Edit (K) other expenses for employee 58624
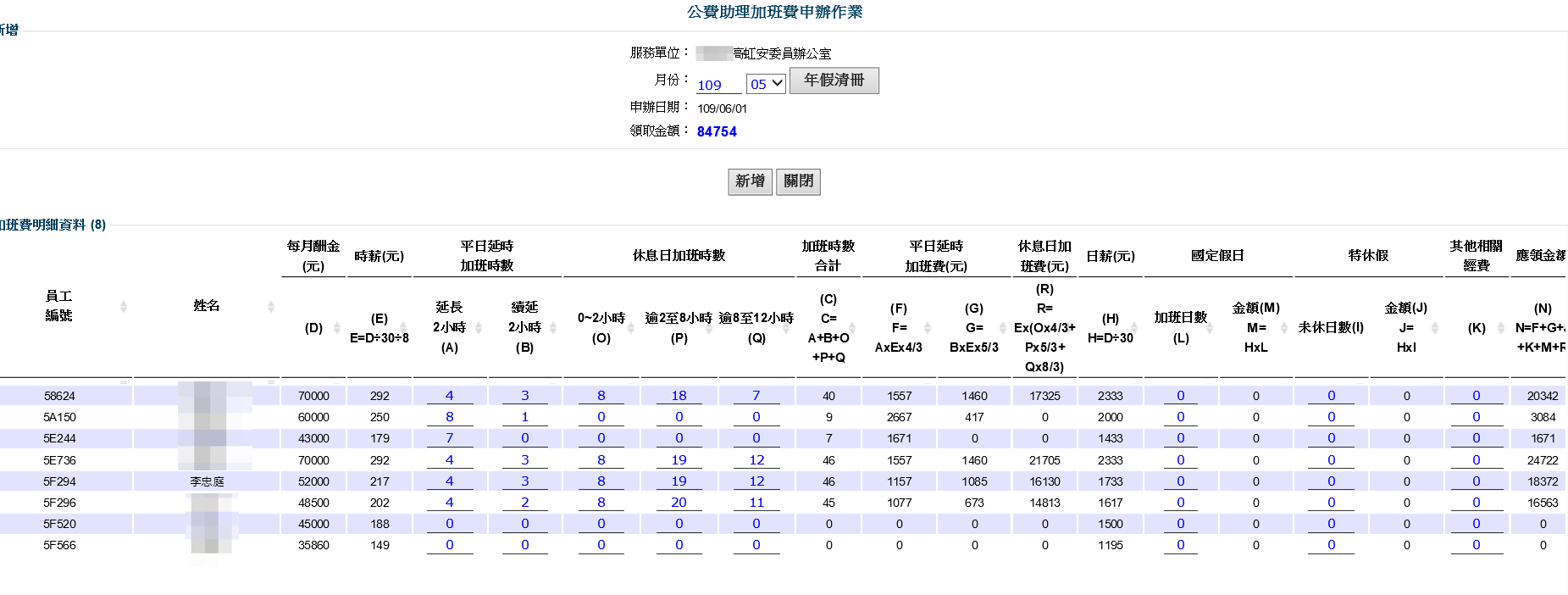 [x=1477, y=396]
